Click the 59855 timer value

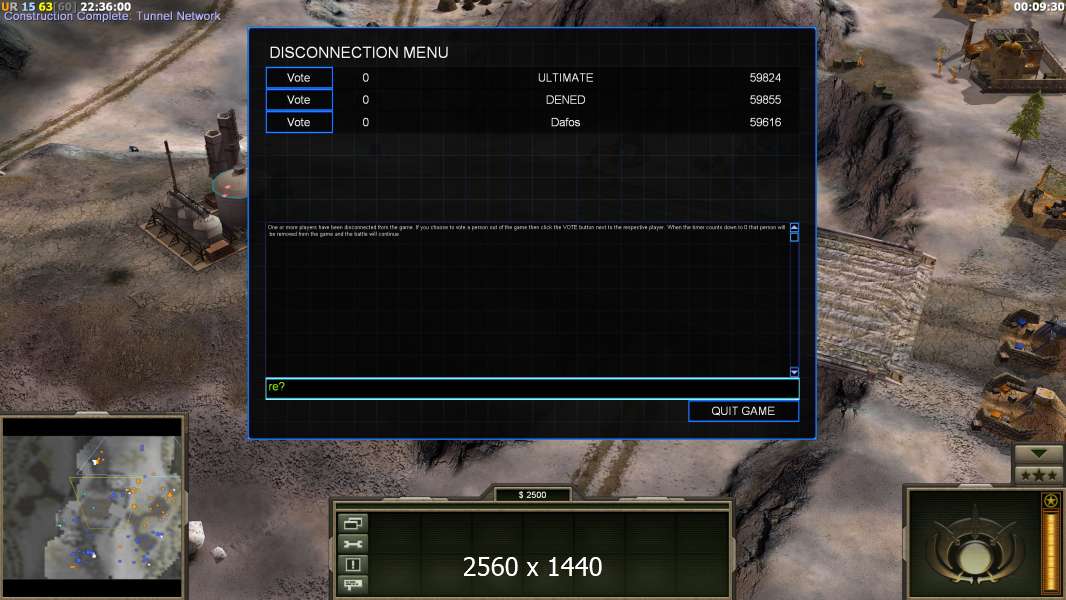766,100
